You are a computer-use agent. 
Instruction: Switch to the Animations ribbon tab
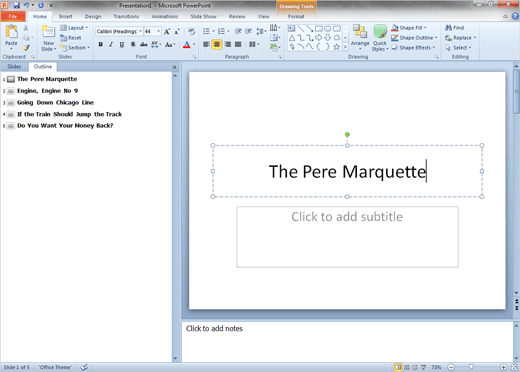coord(165,16)
